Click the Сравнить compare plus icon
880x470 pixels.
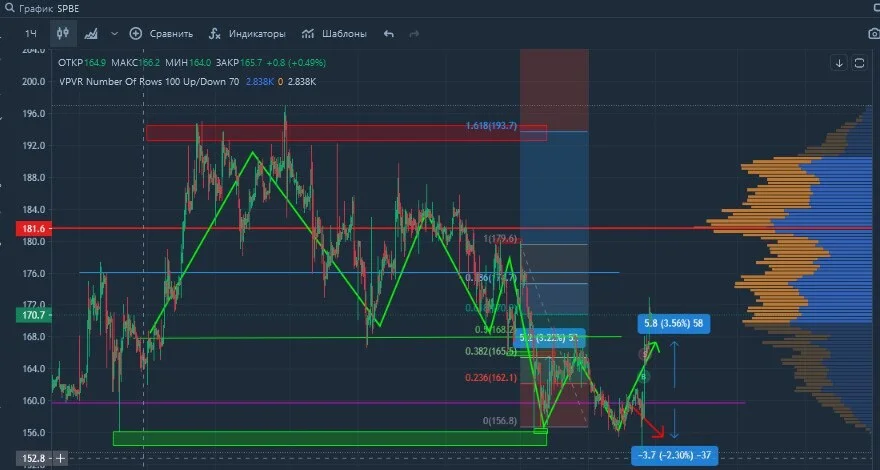pyautogui.click(x=135, y=34)
